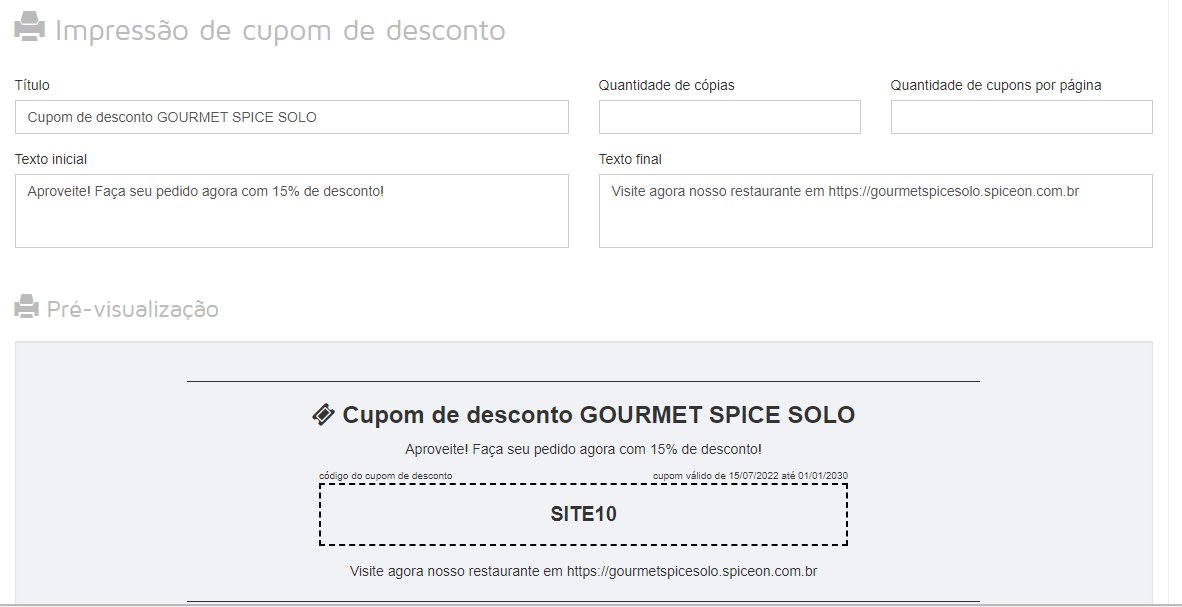The height and width of the screenshot is (607, 1182).
Task: Click the printer icon beside Impressão de cupom
Action: tap(29, 27)
